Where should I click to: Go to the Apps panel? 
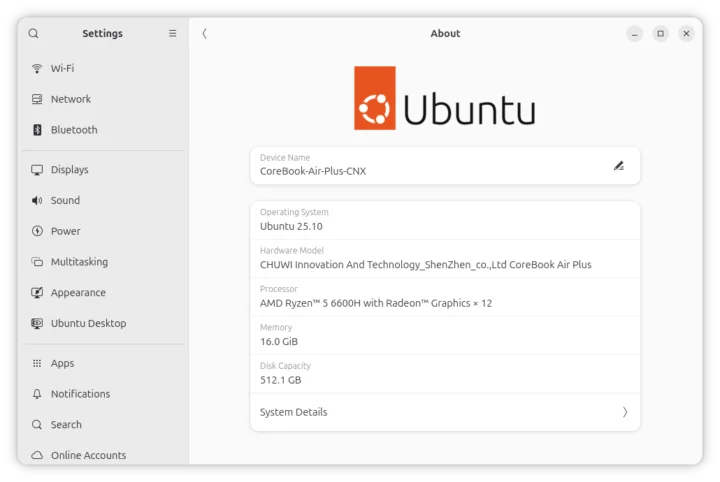click(103, 364)
